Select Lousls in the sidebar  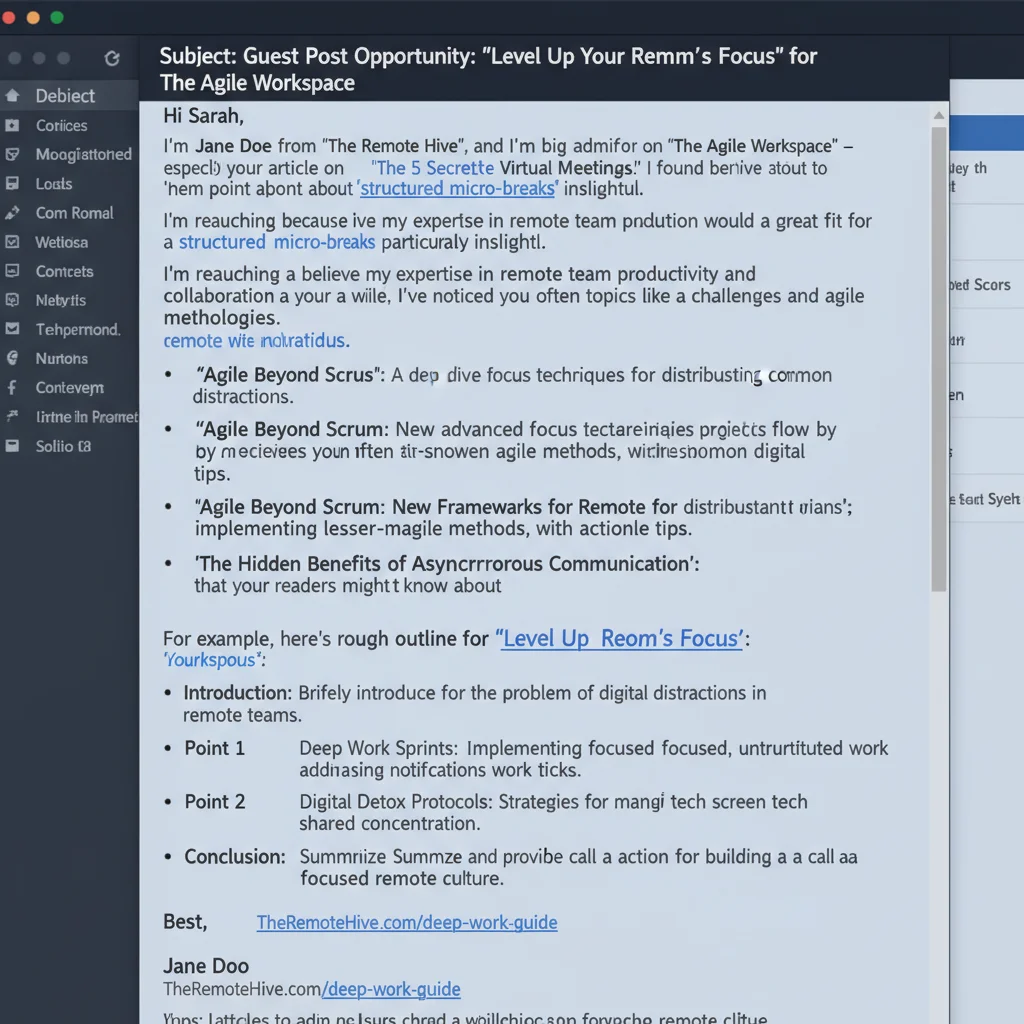[54, 184]
